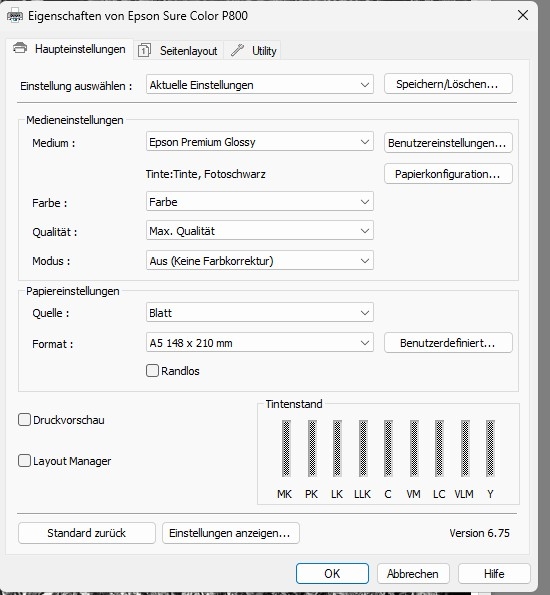This screenshot has width=550, height=595.
Task: Open the Qualität dropdown
Action: point(260,231)
